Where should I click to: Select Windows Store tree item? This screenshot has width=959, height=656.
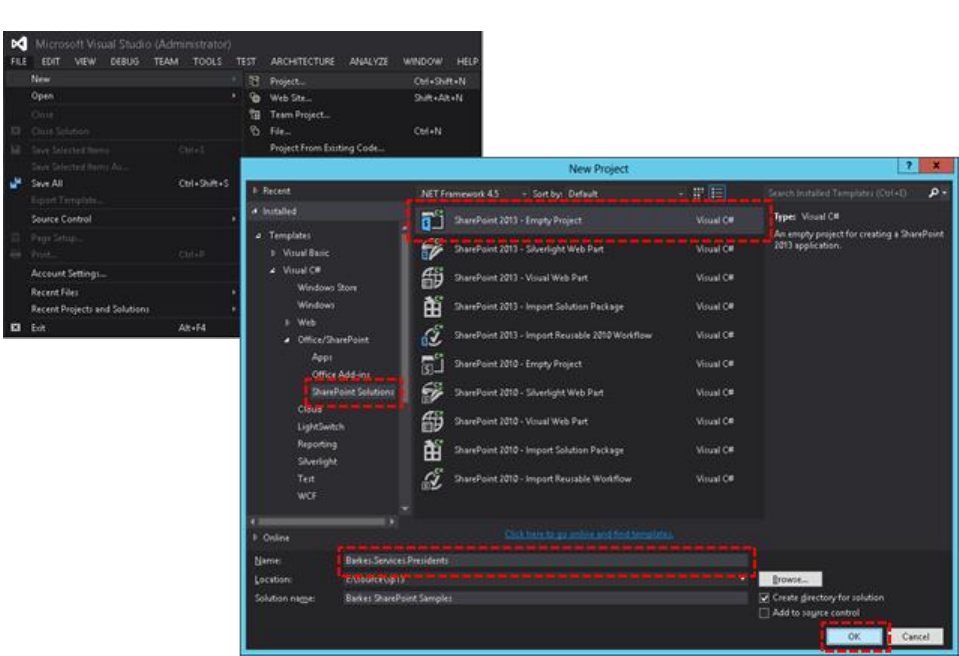[327, 287]
